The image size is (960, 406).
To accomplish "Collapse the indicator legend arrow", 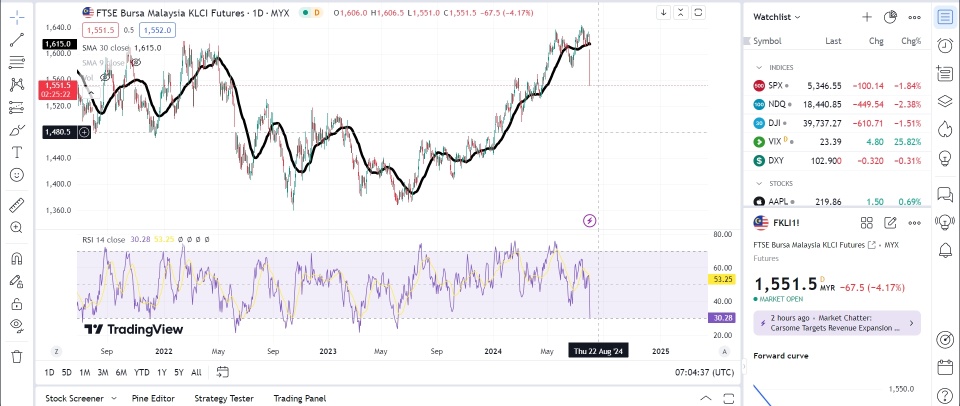I will pyautogui.click(x=90, y=94).
